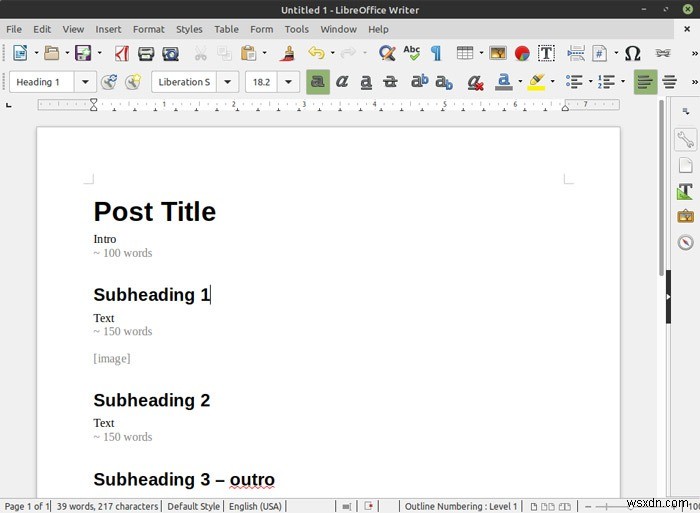The height and width of the screenshot is (513, 700).
Task: Open a file with the folder icon
Action: (x=51, y=53)
